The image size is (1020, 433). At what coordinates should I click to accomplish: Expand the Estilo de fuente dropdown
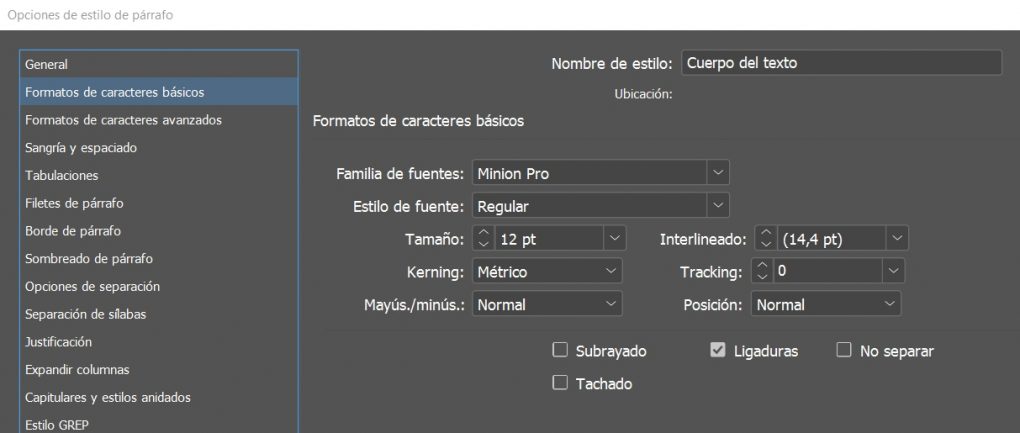point(718,206)
